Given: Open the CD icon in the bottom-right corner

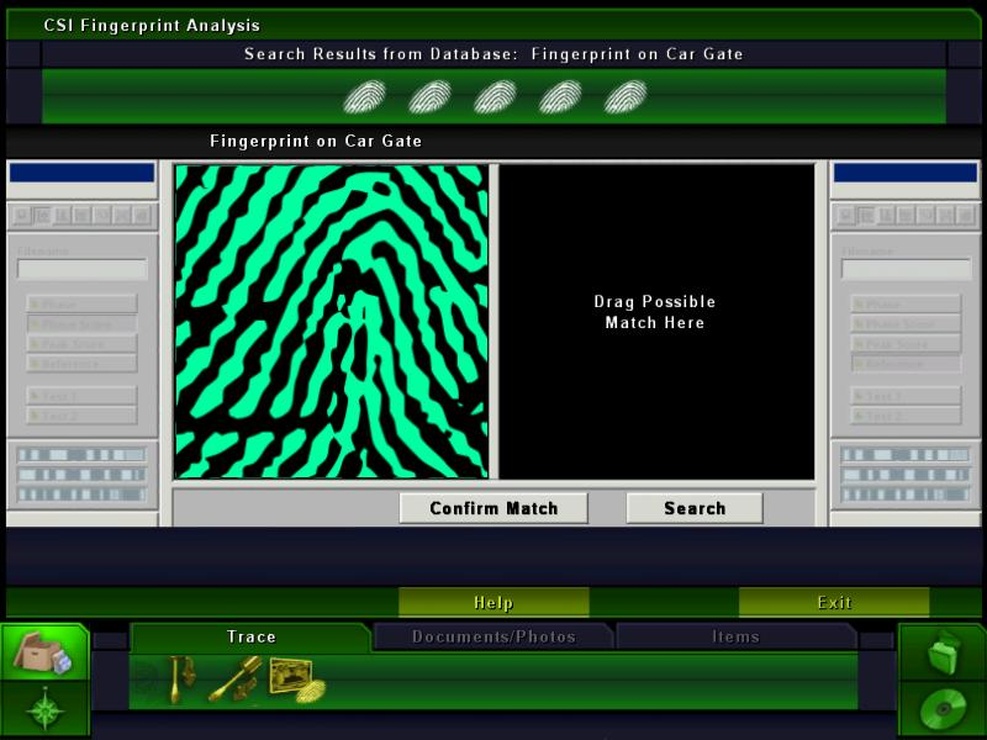Looking at the screenshot, I should pyautogui.click(x=941, y=708).
